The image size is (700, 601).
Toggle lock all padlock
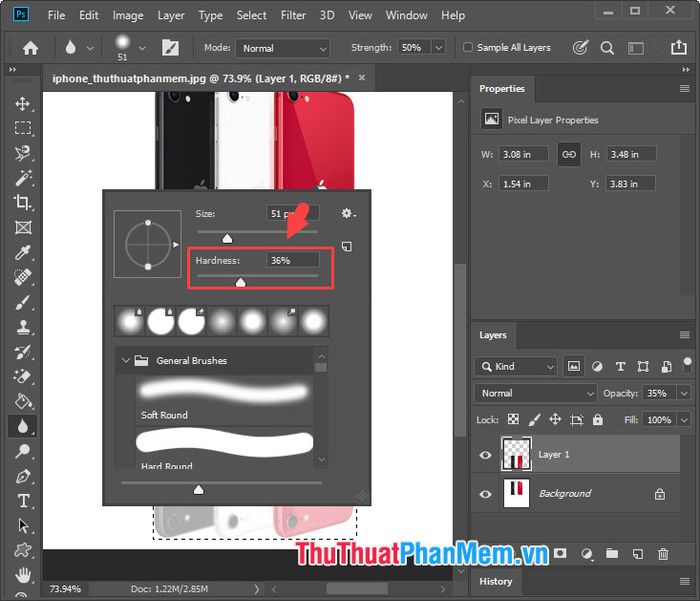coord(597,419)
